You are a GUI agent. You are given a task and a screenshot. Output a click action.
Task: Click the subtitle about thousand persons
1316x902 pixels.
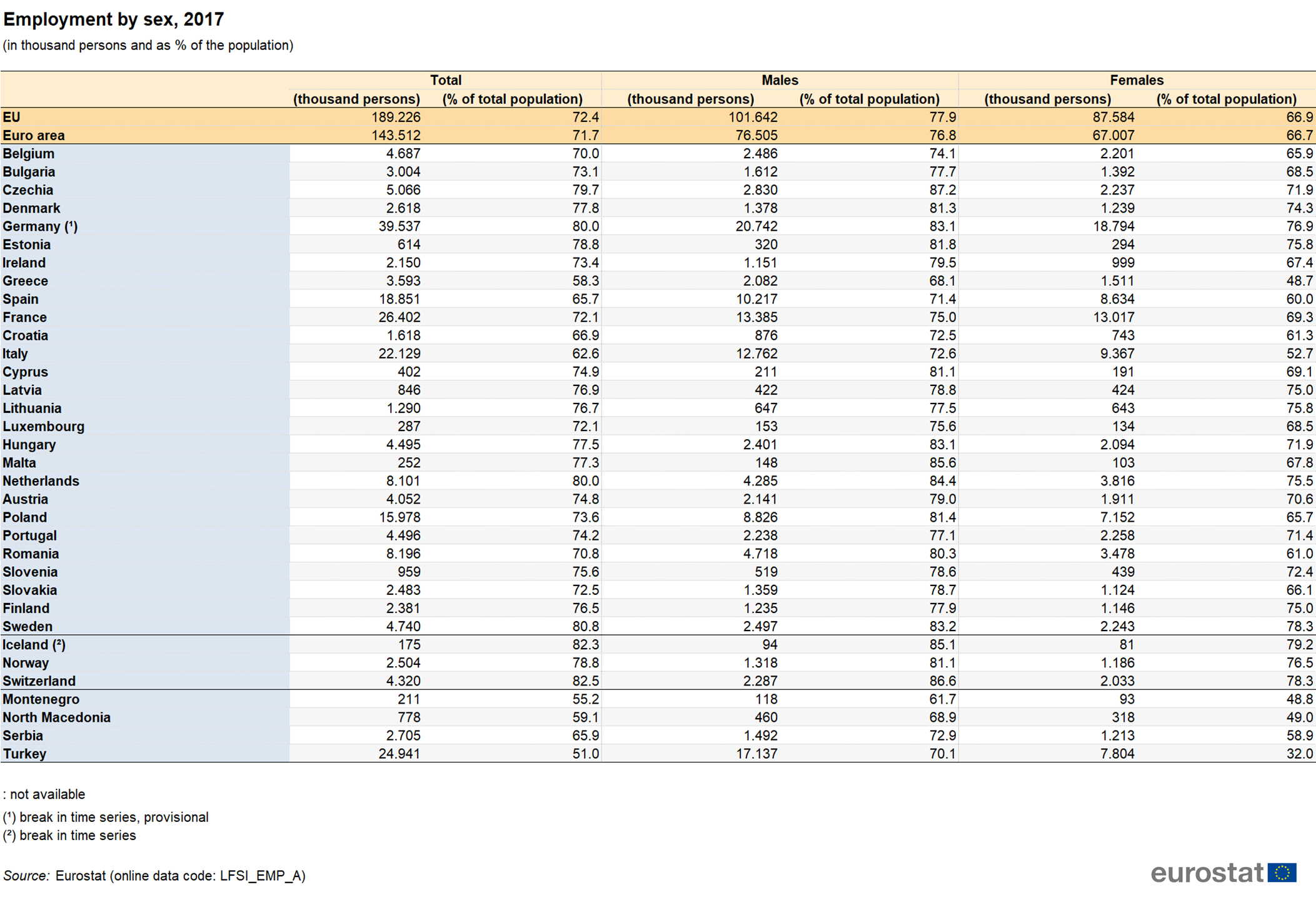pyautogui.click(x=148, y=45)
